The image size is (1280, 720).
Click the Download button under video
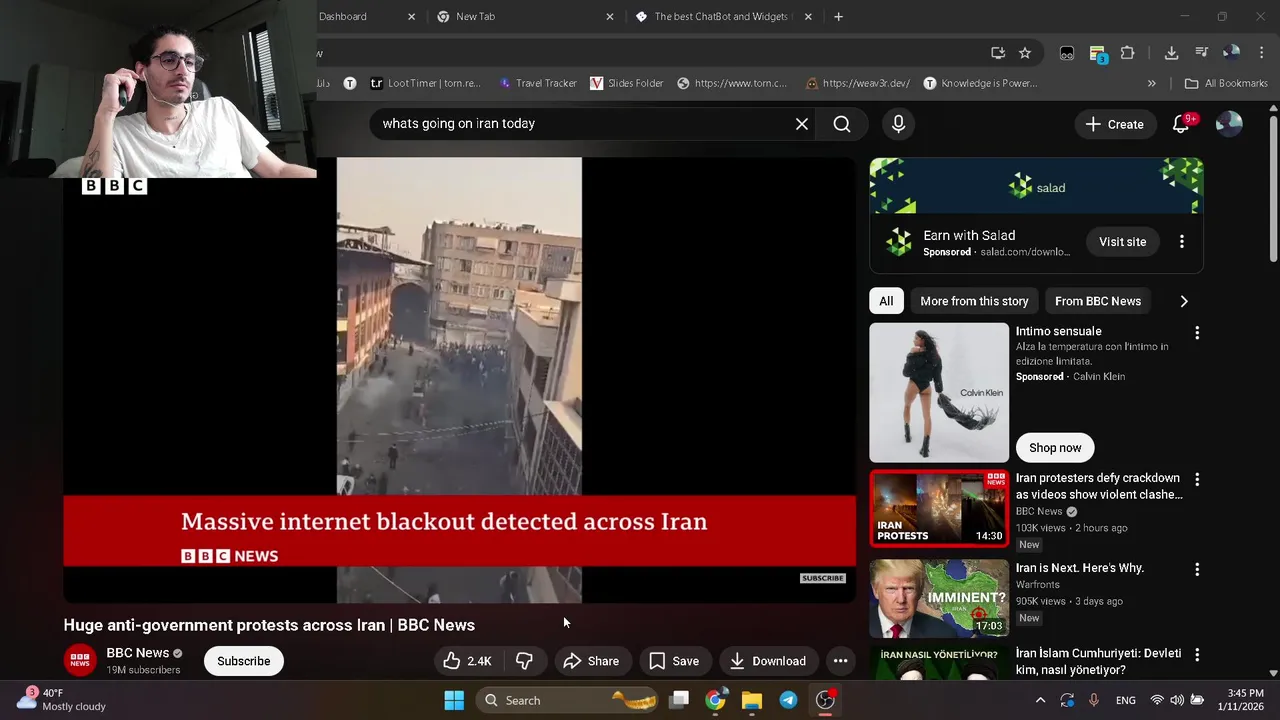[768, 661]
